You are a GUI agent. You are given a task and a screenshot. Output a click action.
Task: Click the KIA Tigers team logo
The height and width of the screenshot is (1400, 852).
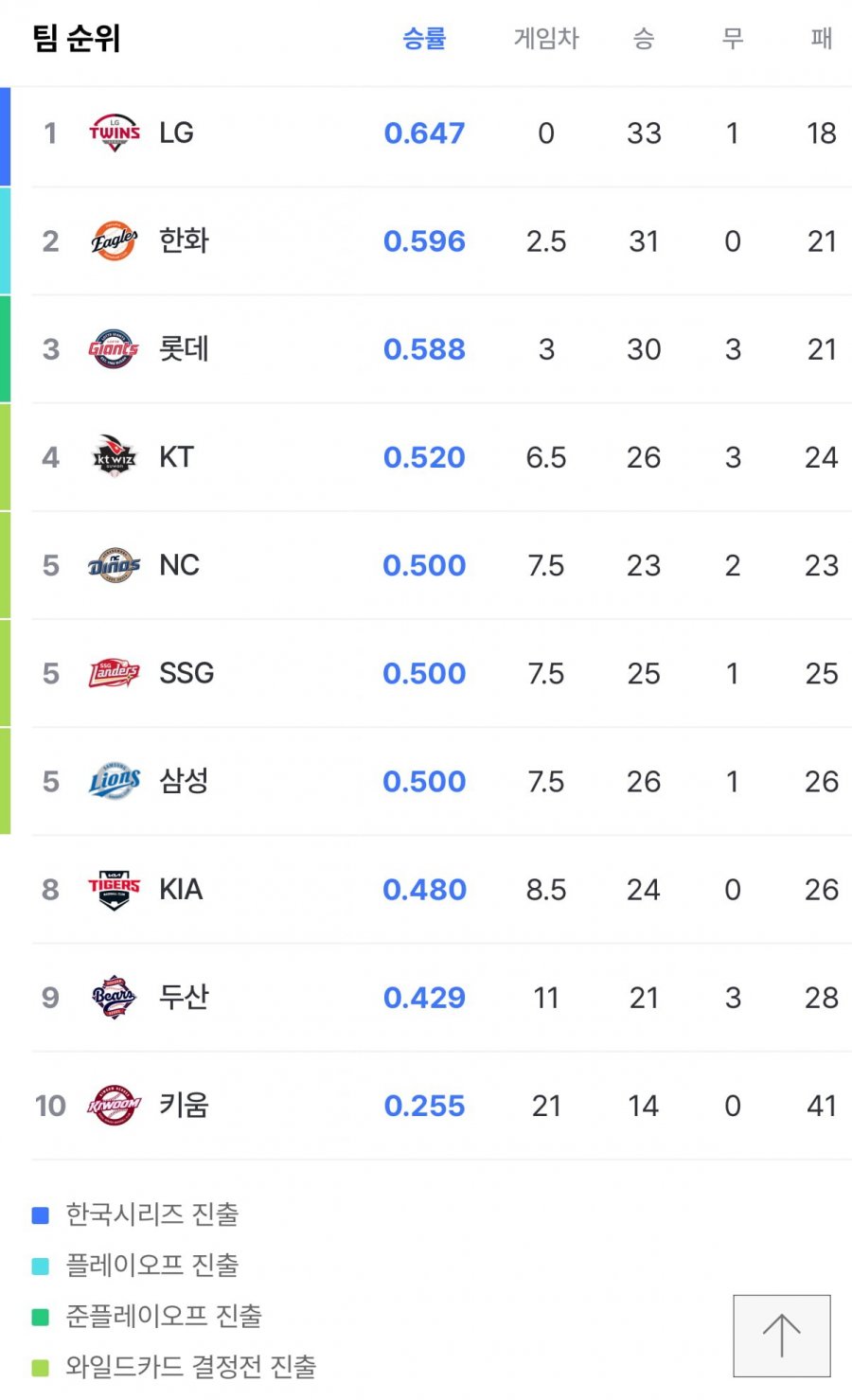point(115,889)
